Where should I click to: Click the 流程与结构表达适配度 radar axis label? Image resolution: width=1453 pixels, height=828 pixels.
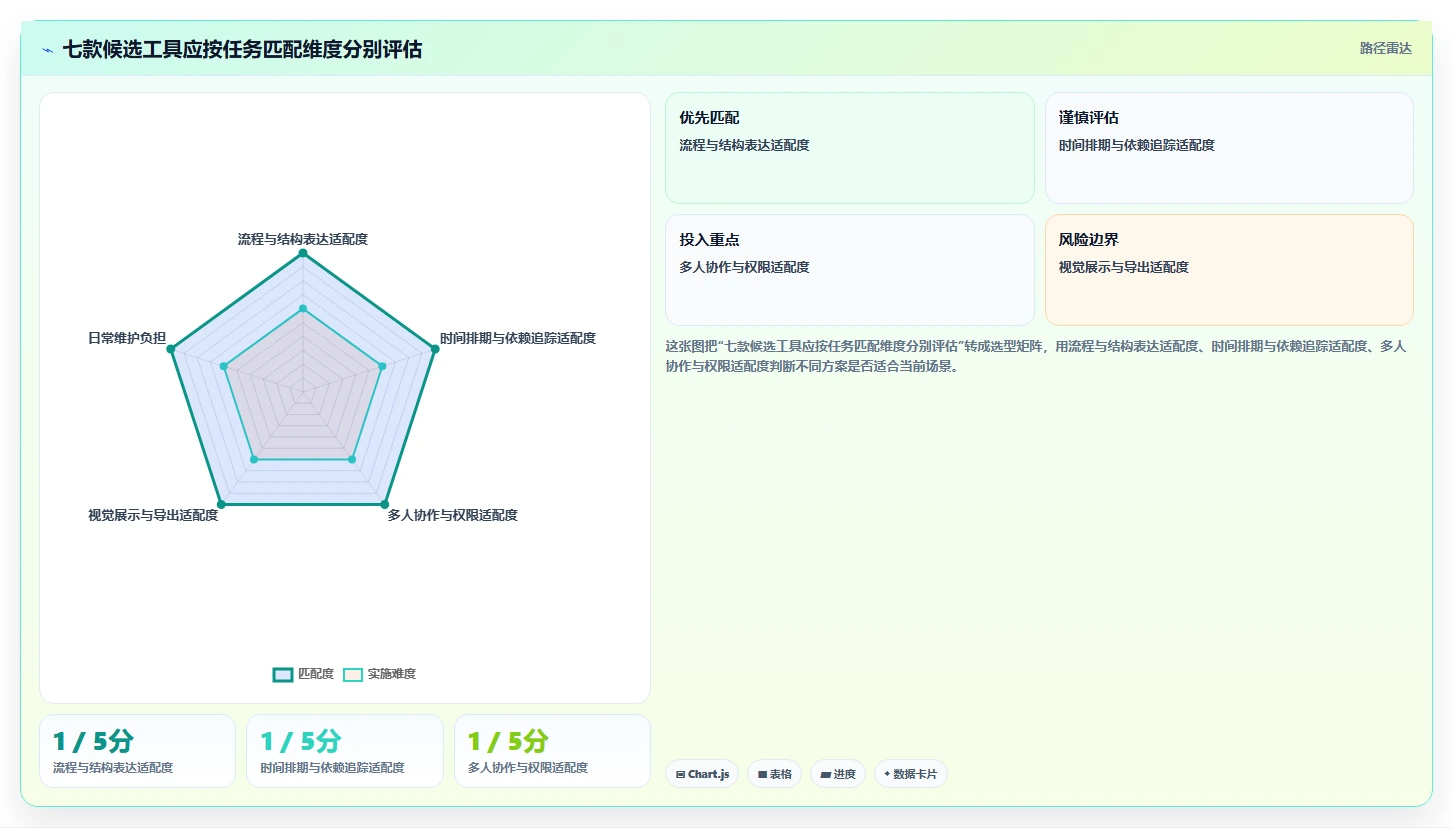click(x=302, y=239)
